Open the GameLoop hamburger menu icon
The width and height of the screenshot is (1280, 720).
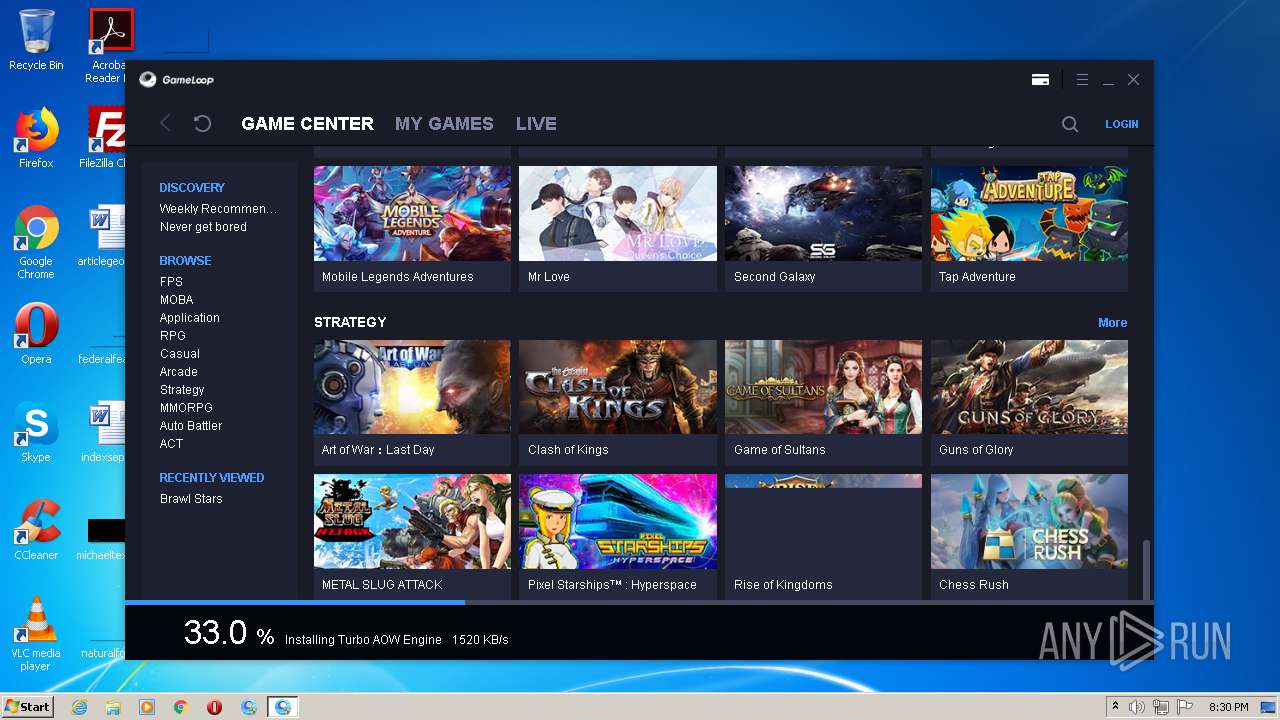(x=1082, y=79)
